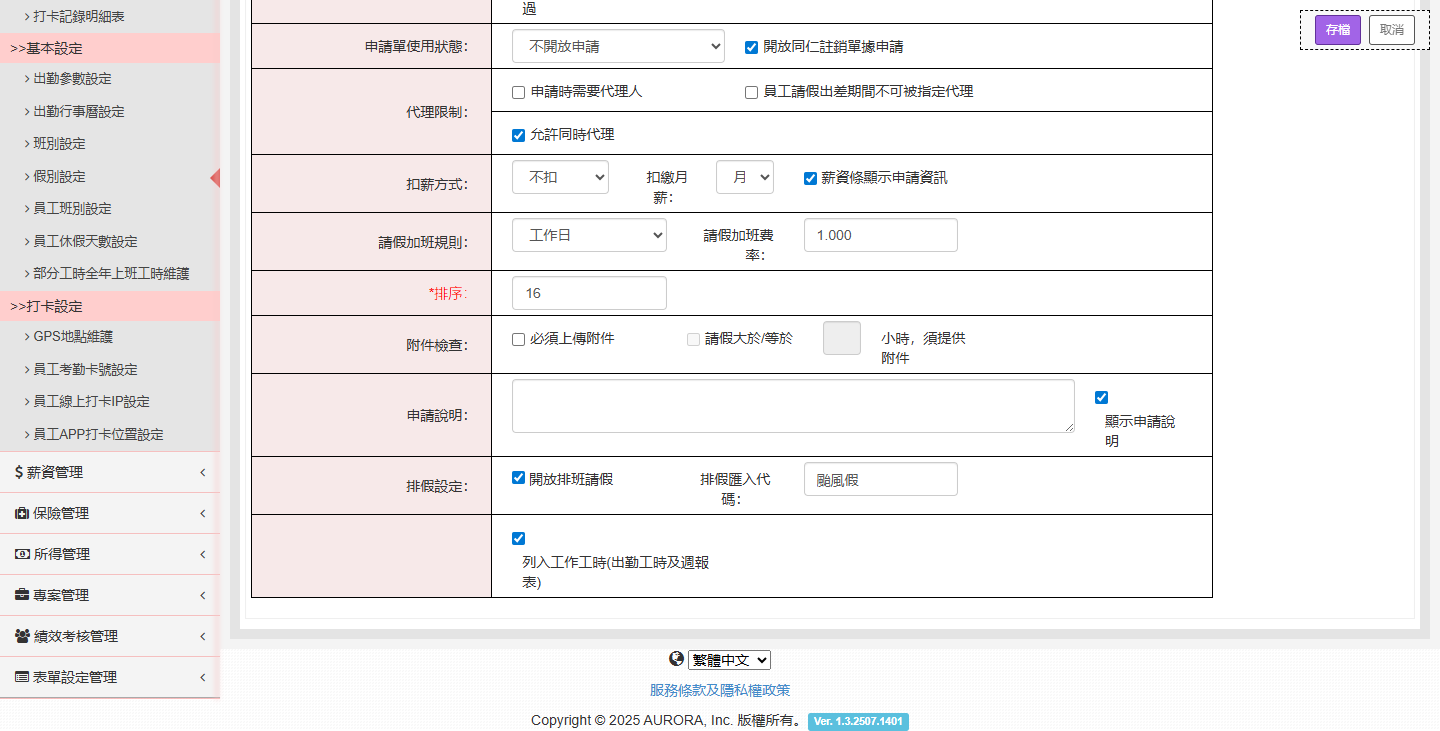Expand the 薪資管理 section chevron
The width and height of the screenshot is (1440, 731).
pos(204,472)
